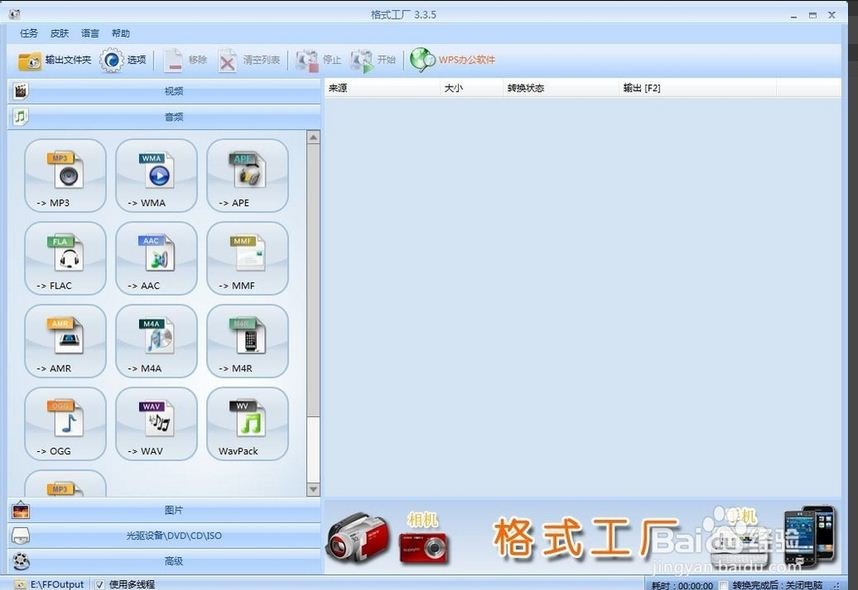
Task: Select the WMA audio format icon
Action: (155, 177)
